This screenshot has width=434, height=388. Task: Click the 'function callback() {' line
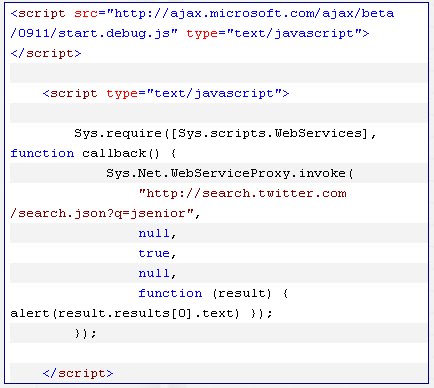click(x=93, y=154)
